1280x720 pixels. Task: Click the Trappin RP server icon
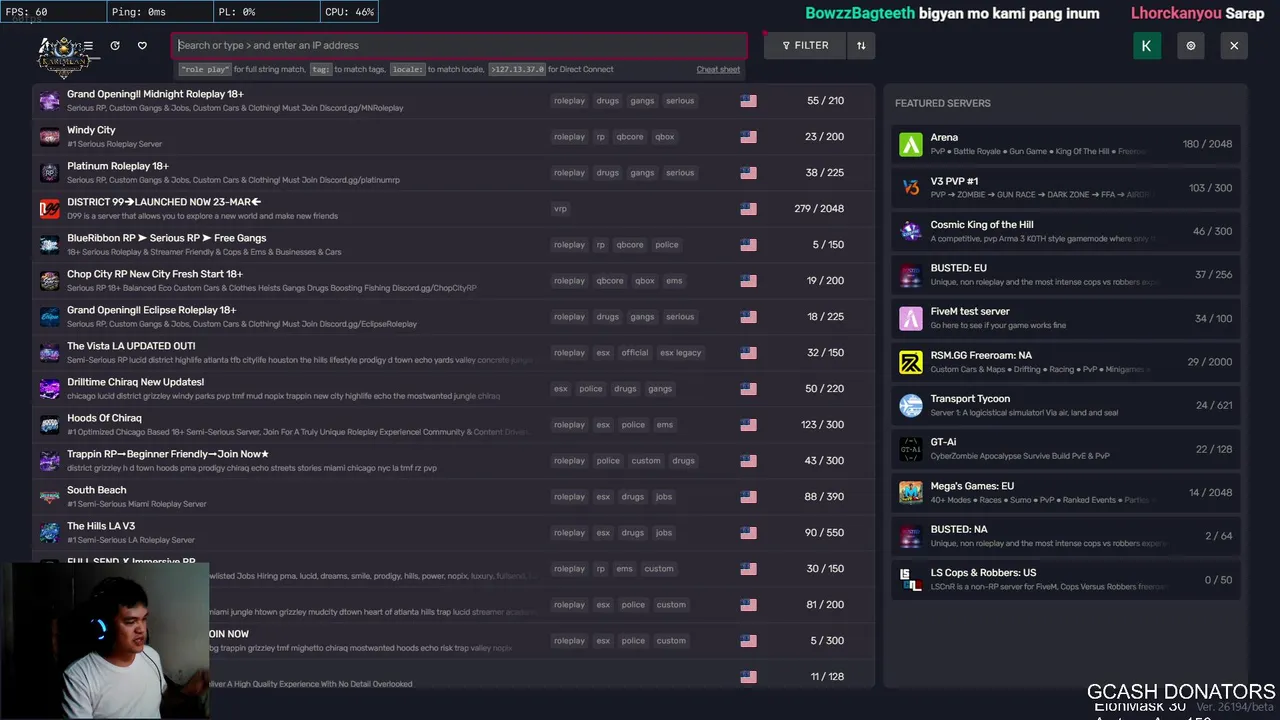pos(49,461)
